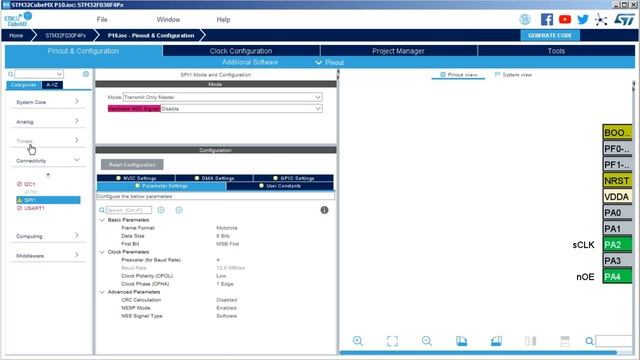The width and height of the screenshot is (640, 360).
Task: Open the Pinout dropdown menu
Action: click(330, 62)
